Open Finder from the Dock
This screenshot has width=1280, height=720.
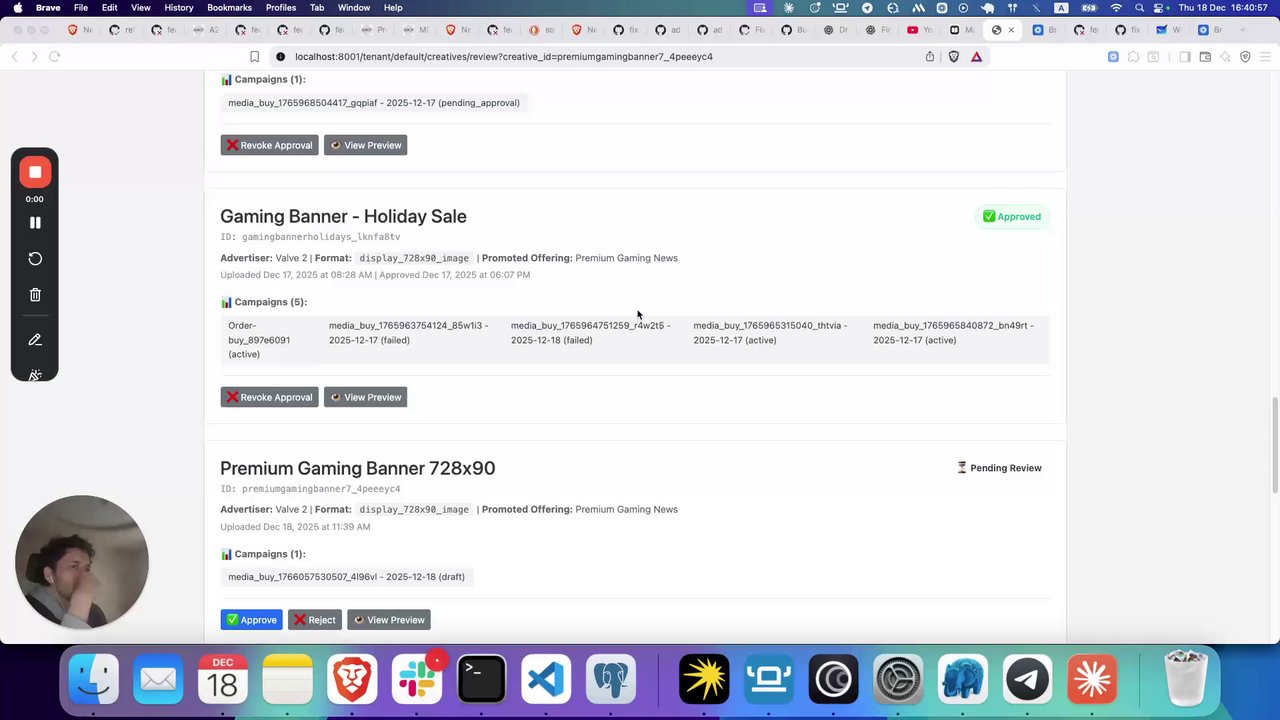point(94,681)
